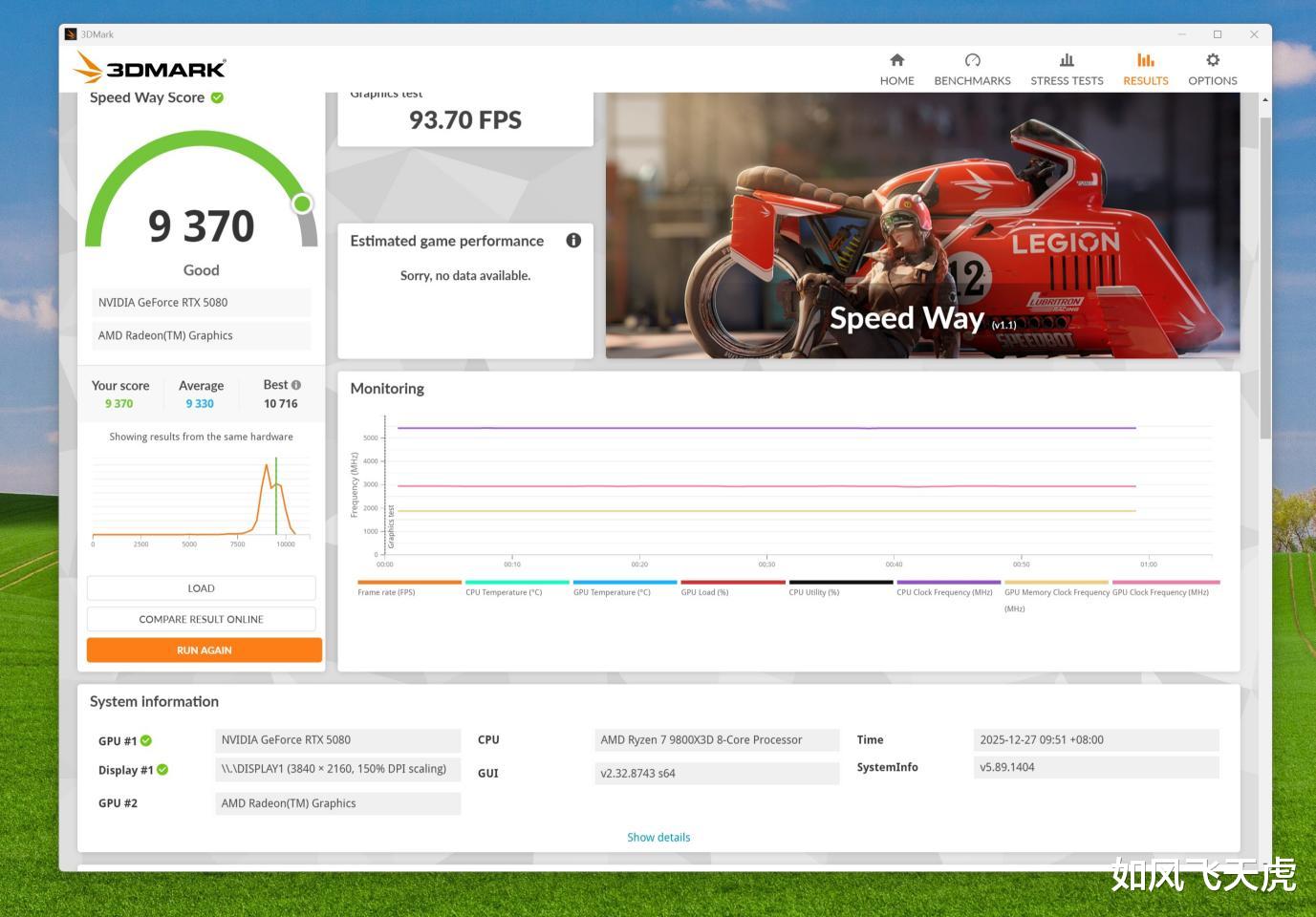Viewport: 1316px width, 917px height.
Task: Toggle the CPU Utility (%) legend
Action: point(841,588)
